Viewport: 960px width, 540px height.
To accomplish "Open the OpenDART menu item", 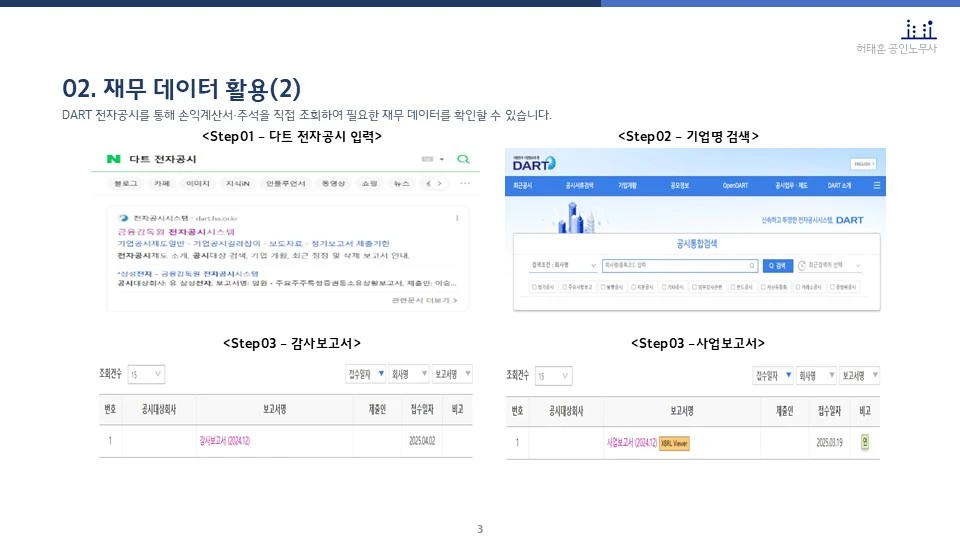I will (x=735, y=186).
